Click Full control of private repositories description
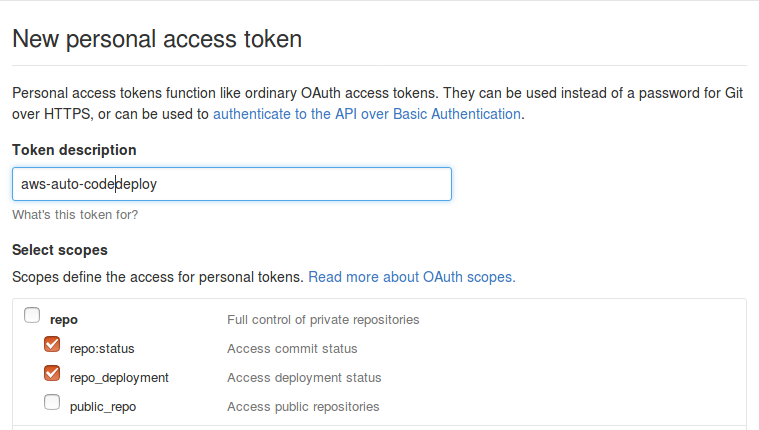Screen dimensions: 759x430 [323, 320]
